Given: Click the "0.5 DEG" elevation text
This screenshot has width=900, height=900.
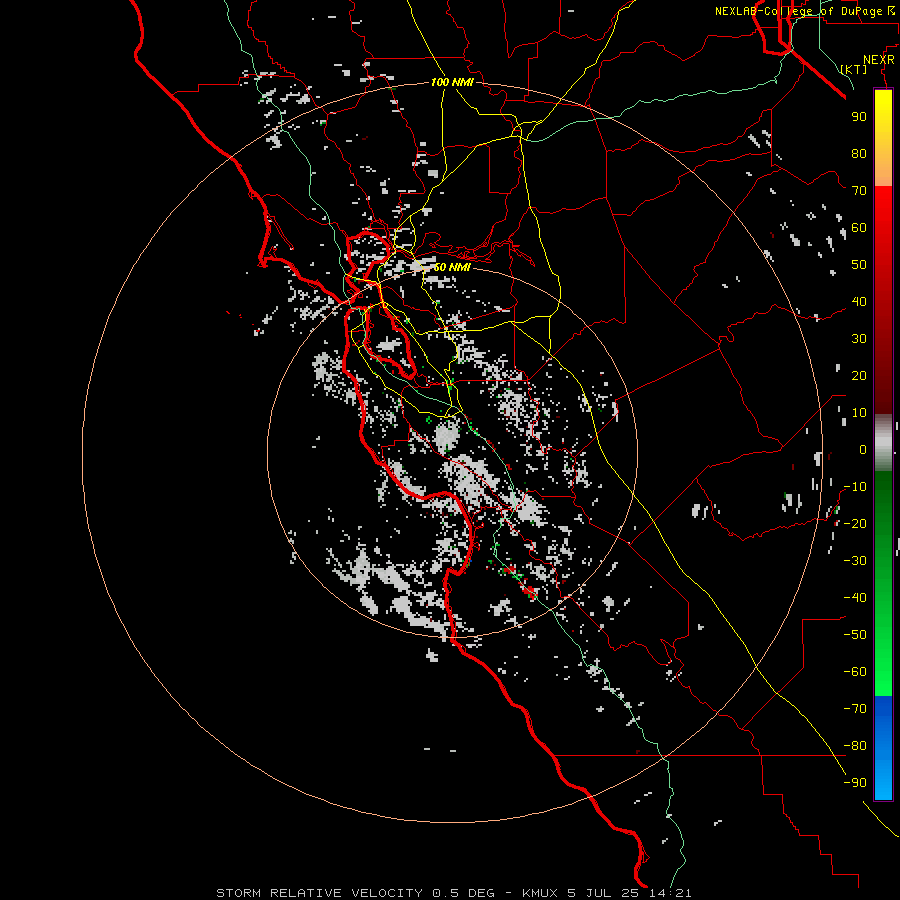Looking at the screenshot, I should click(x=463, y=893).
